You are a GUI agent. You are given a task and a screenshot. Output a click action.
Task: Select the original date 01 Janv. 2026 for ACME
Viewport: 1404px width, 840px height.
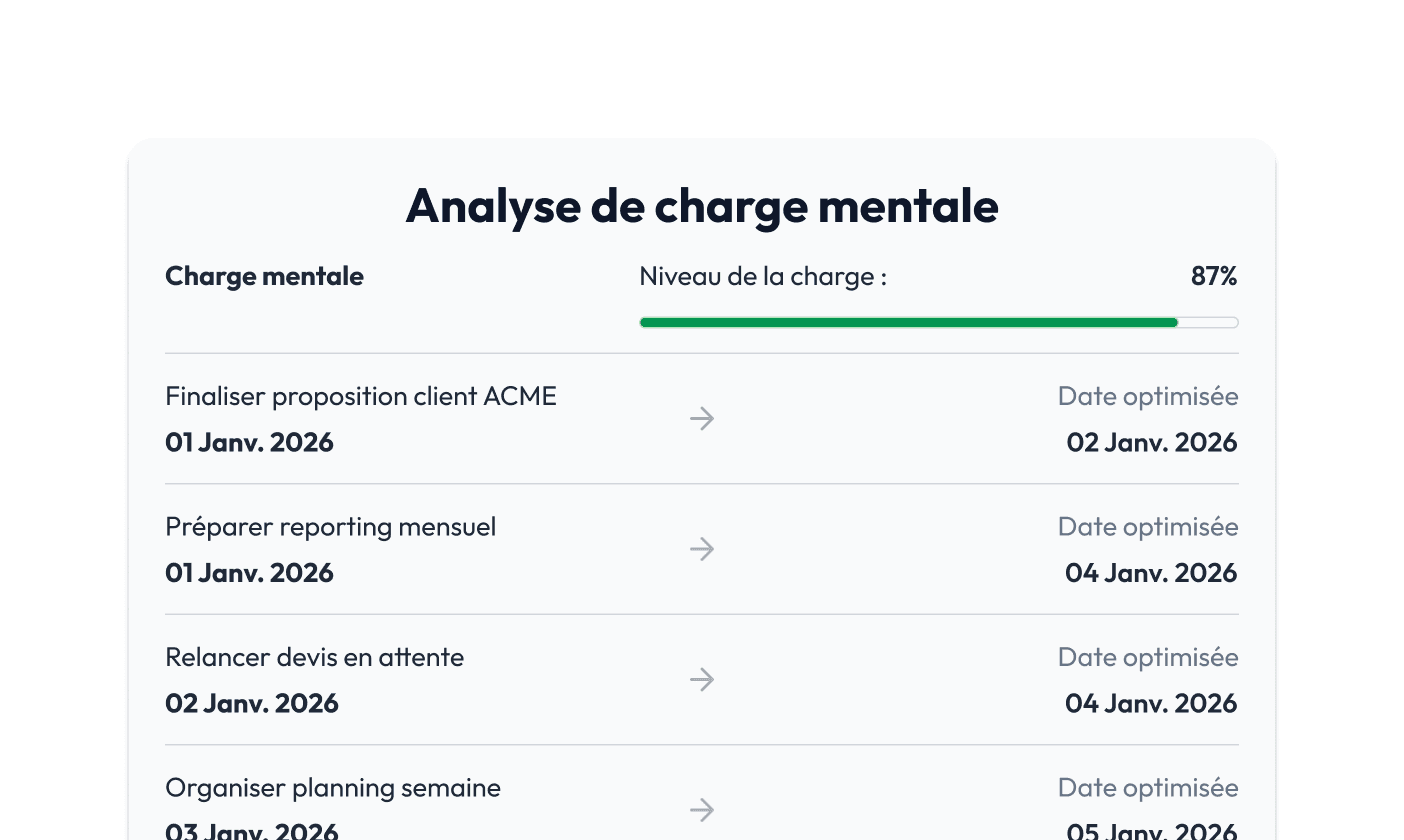(x=249, y=442)
